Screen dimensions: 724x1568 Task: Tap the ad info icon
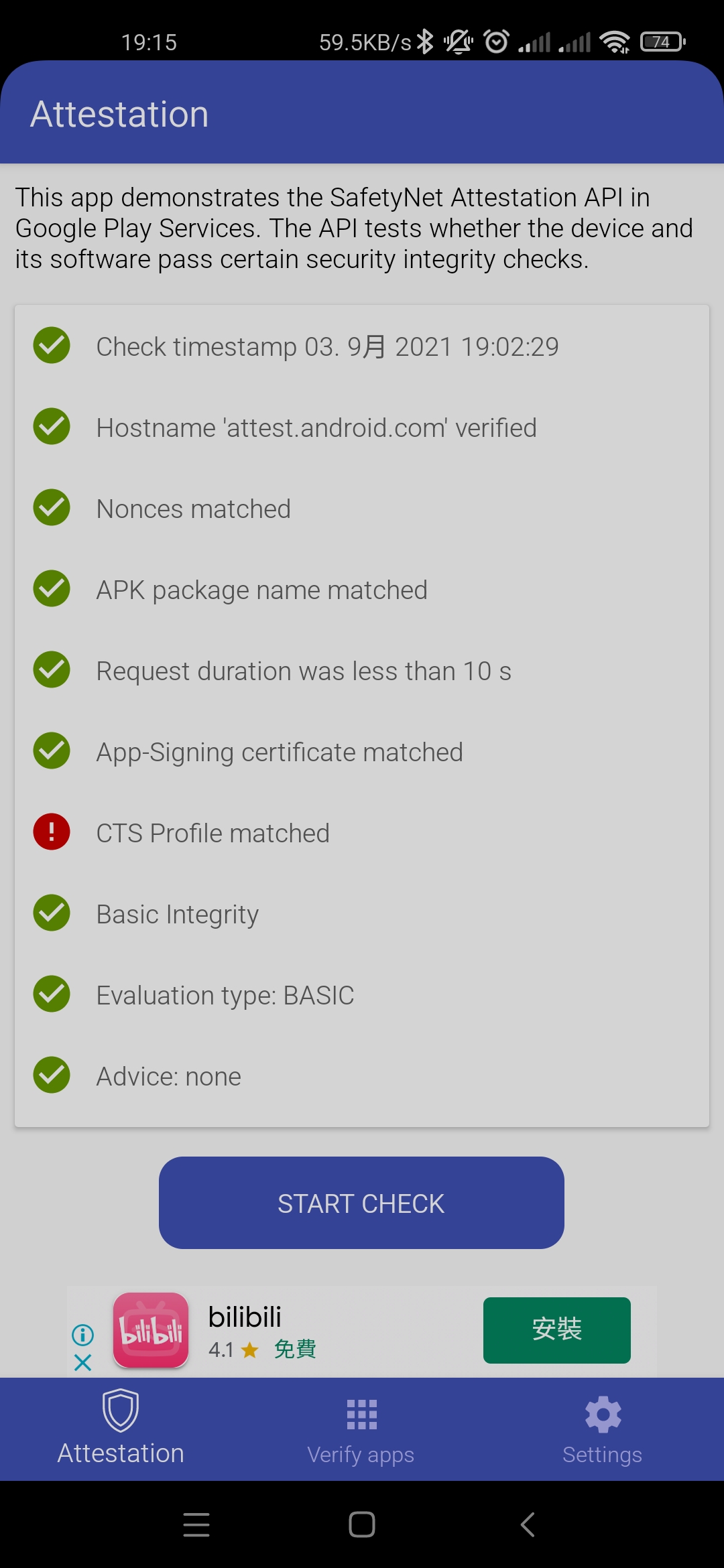point(82,1335)
